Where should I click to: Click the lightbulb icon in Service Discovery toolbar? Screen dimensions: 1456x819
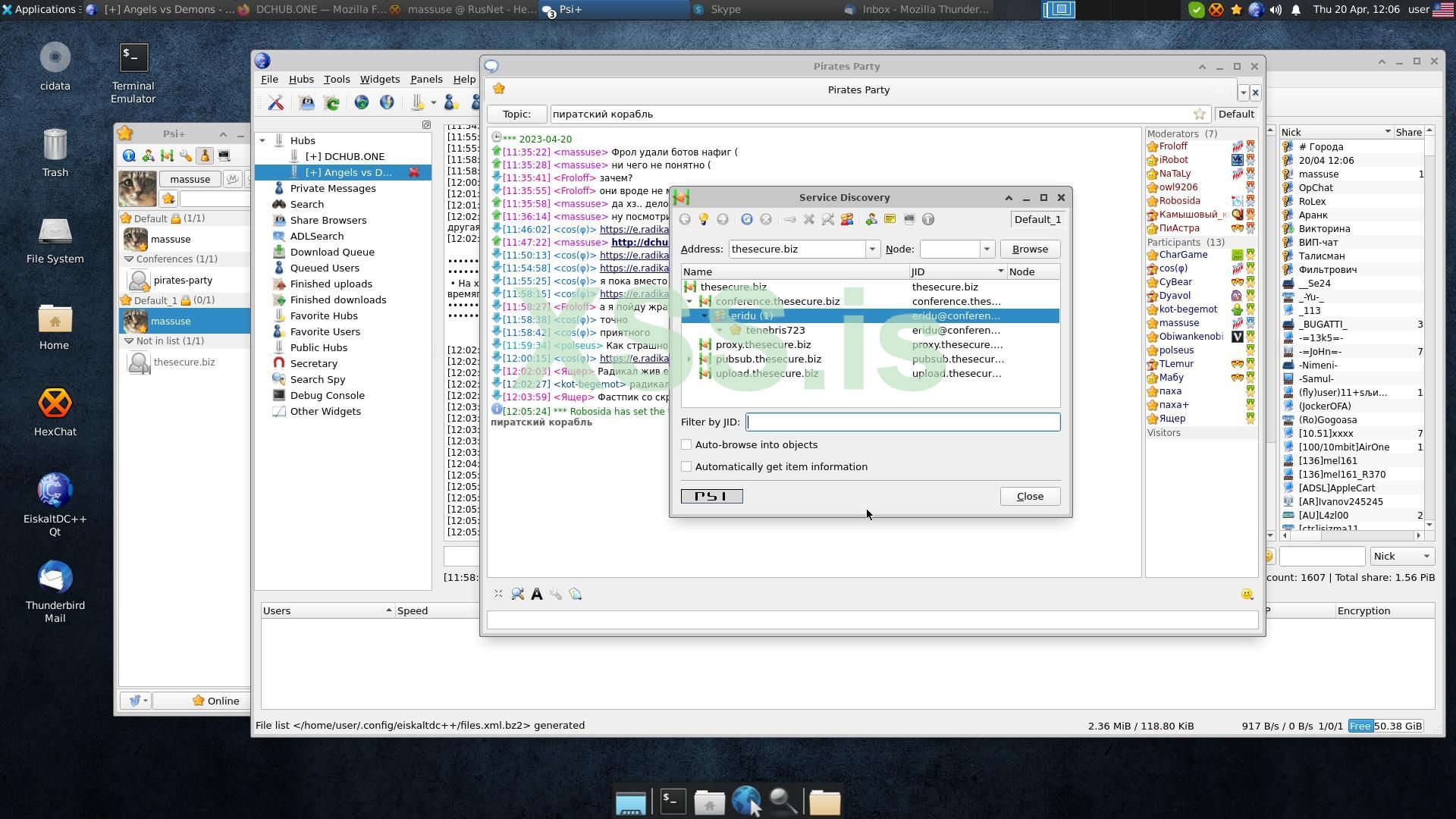pyautogui.click(x=704, y=219)
